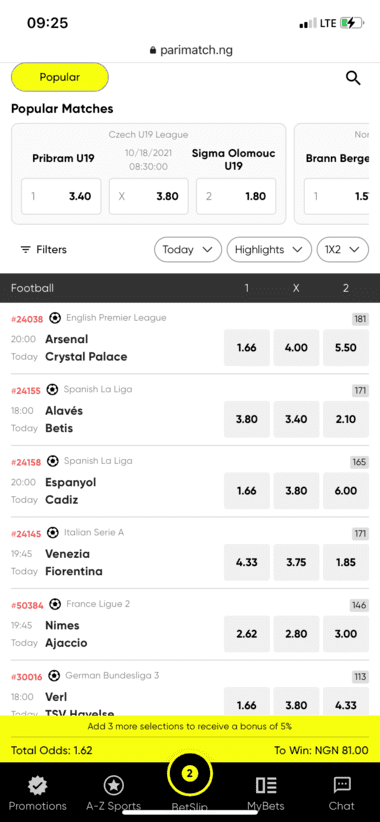Toggle Betis away win odds 2.10
The width and height of the screenshot is (380, 822).
(346, 419)
